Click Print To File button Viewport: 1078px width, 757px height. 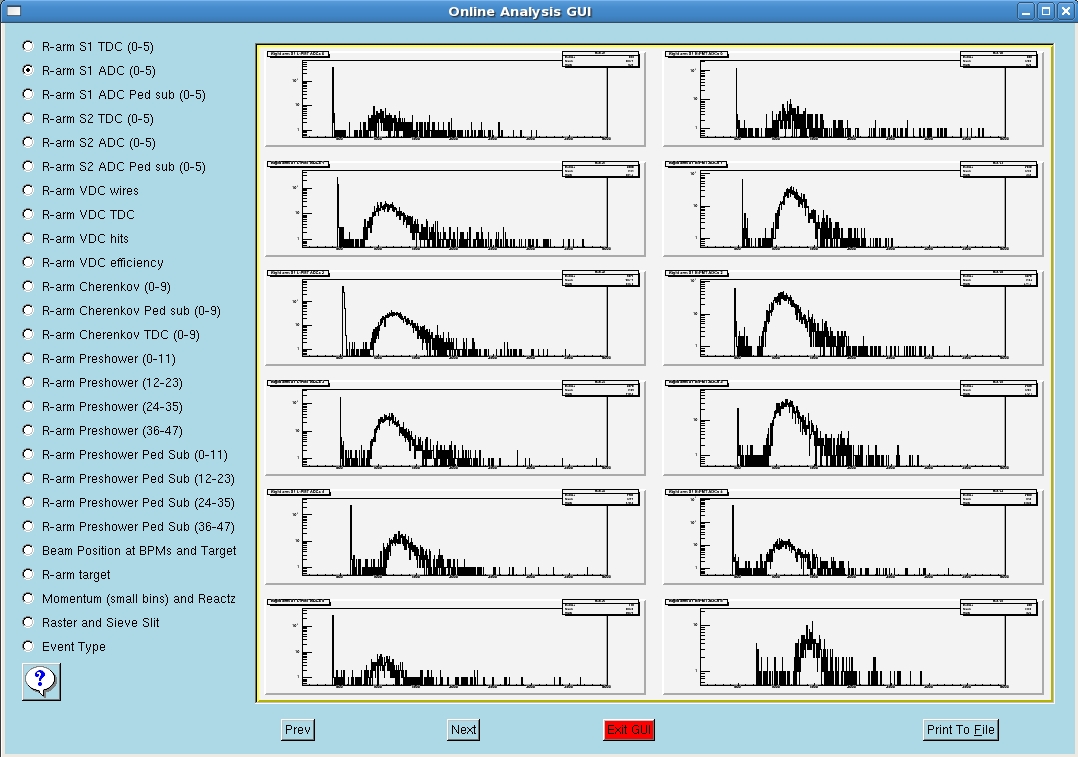[x=960, y=729]
